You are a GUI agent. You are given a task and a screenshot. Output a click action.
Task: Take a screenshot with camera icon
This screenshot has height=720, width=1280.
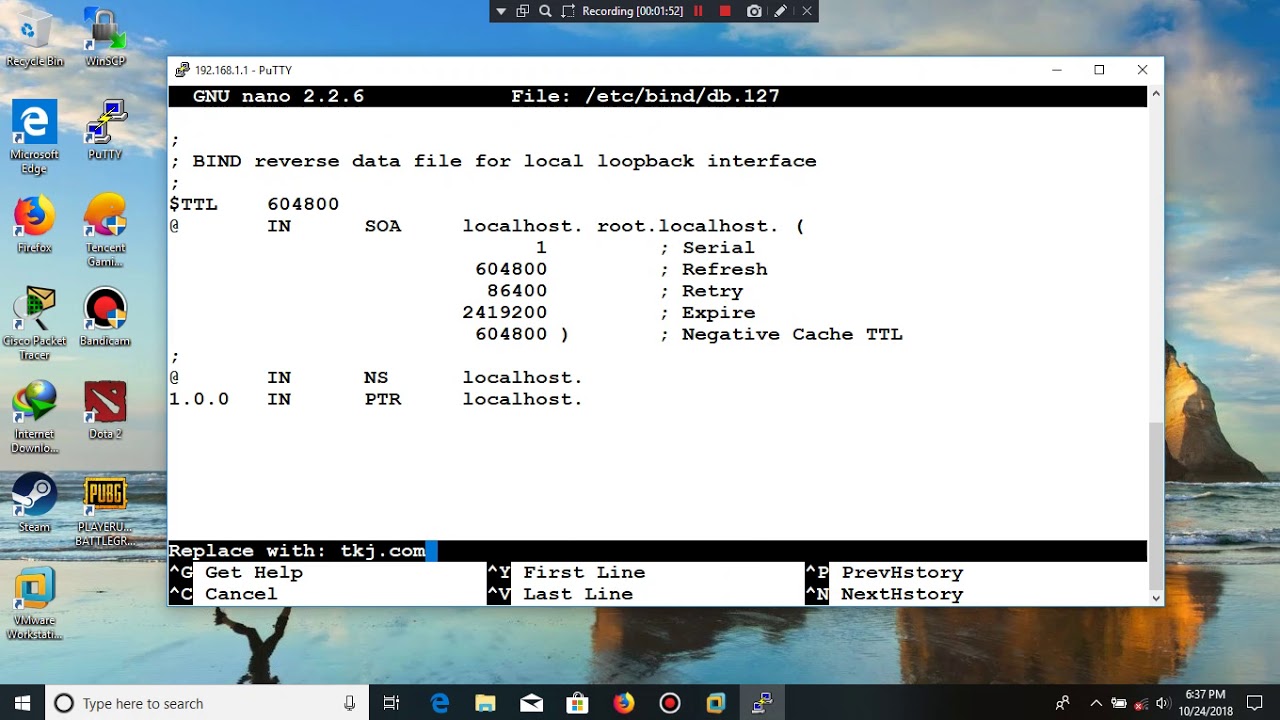point(754,11)
